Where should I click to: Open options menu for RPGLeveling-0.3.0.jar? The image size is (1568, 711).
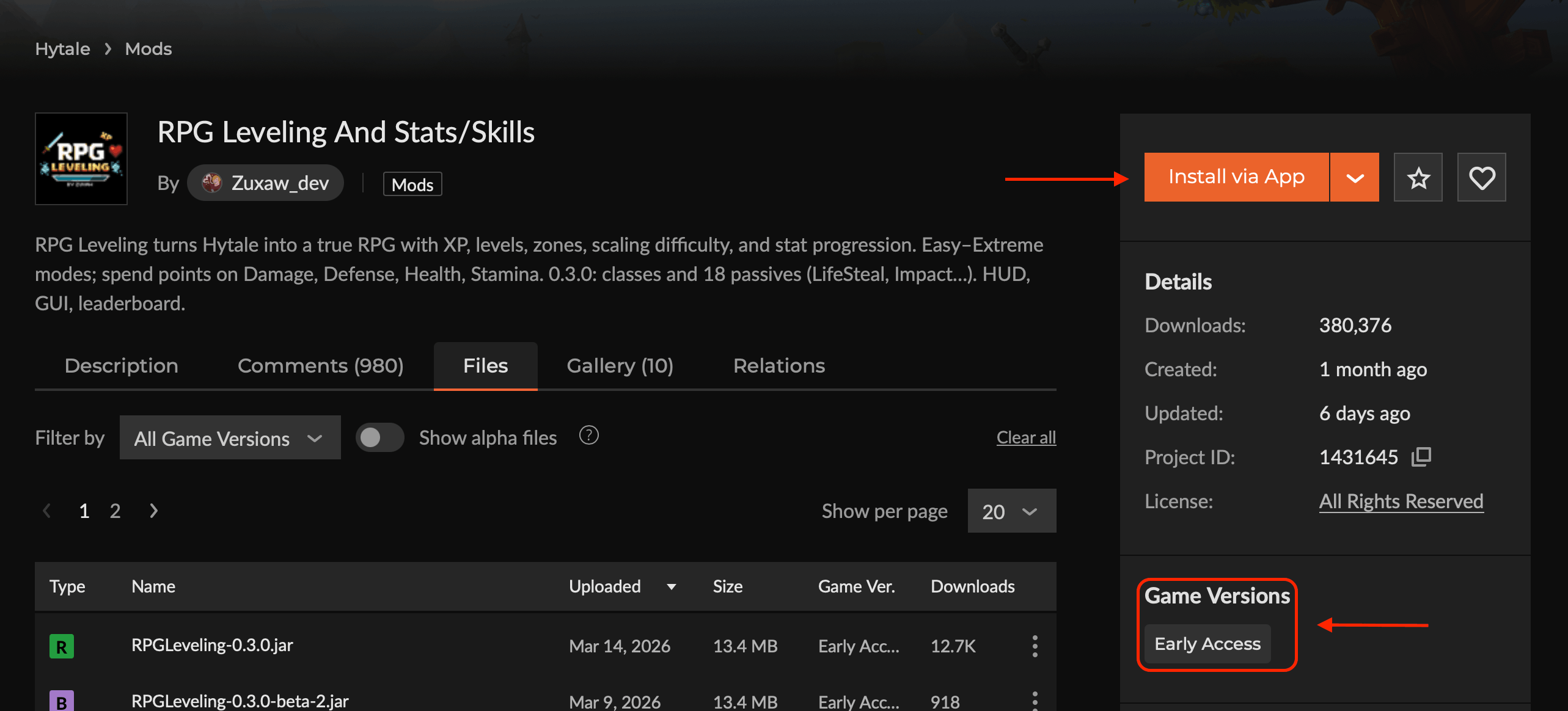(1035, 646)
